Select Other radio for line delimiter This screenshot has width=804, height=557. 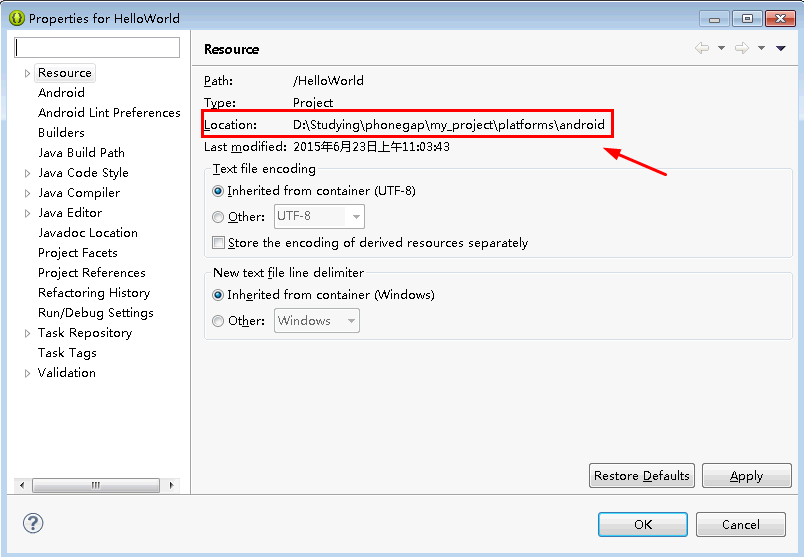tap(218, 321)
